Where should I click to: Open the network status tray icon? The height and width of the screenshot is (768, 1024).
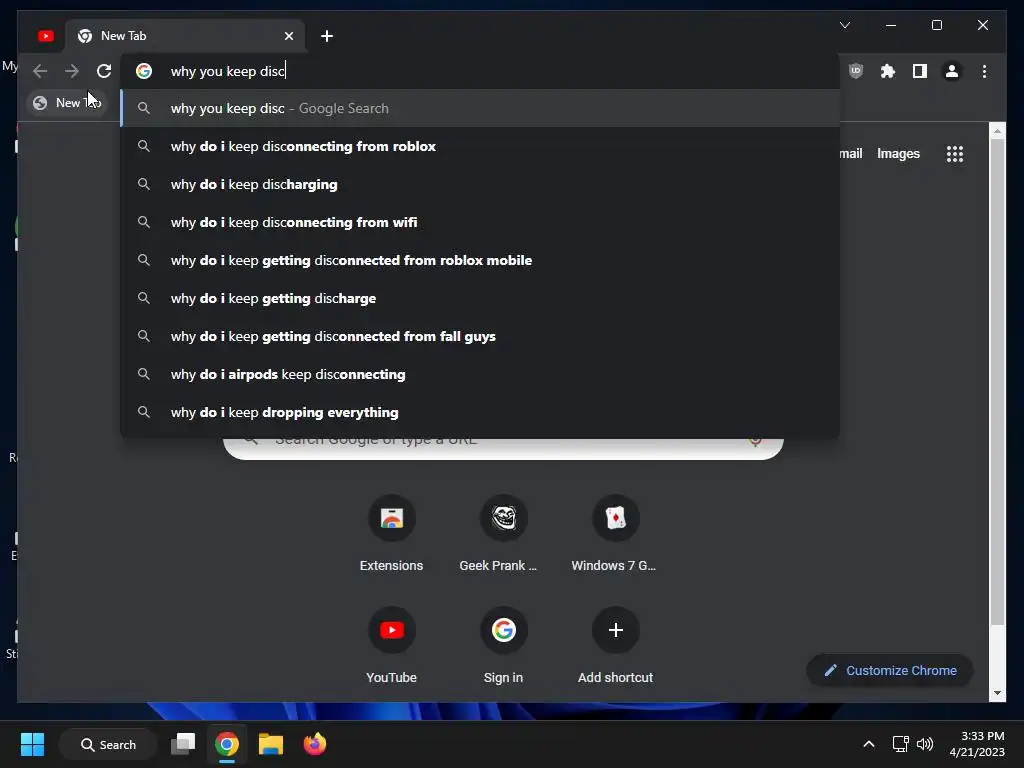coord(901,744)
